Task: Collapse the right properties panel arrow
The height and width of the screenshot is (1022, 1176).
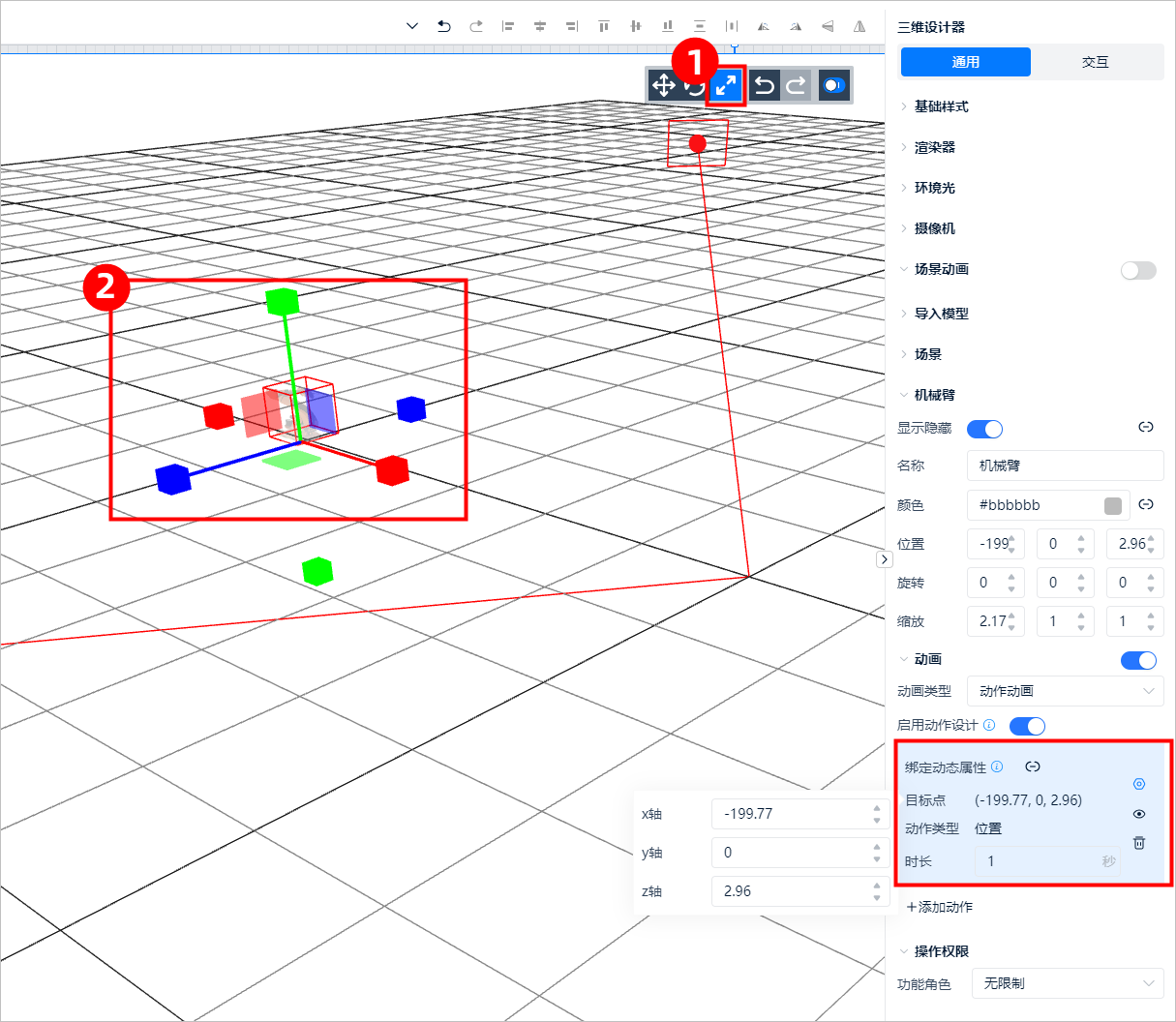Action: (x=884, y=559)
